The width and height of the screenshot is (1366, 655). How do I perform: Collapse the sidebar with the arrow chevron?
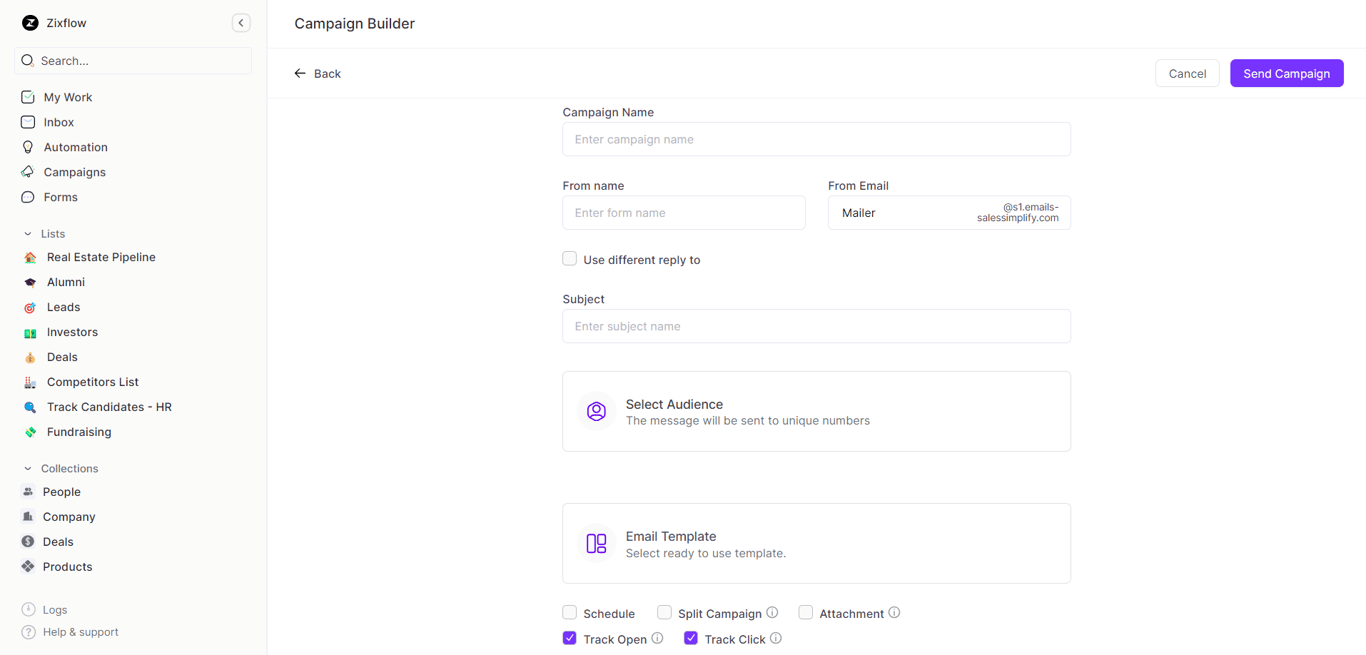[x=240, y=22]
